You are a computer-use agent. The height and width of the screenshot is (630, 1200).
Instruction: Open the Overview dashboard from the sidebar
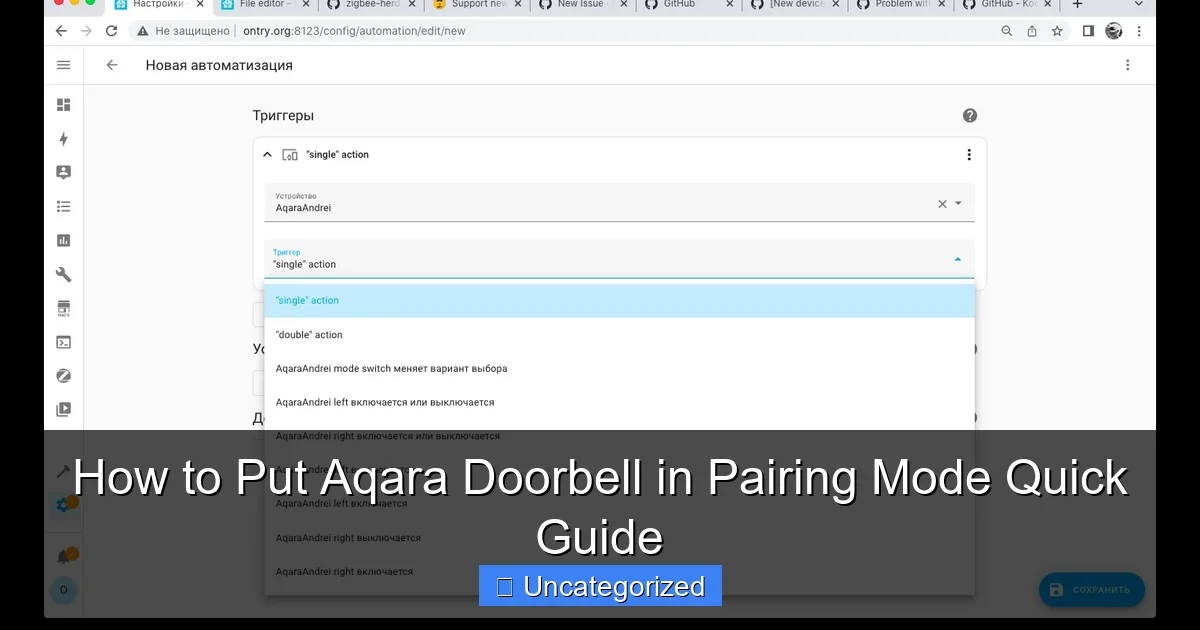(63, 104)
